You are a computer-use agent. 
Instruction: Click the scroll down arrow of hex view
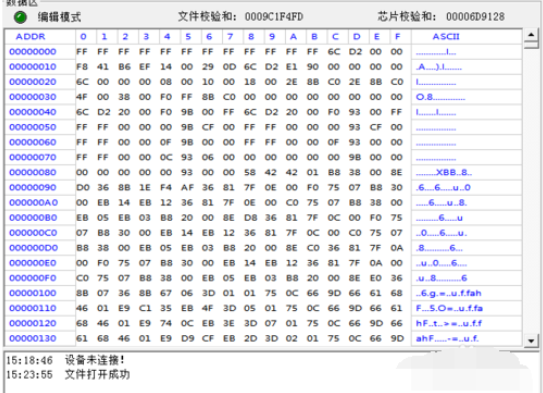(x=531, y=340)
